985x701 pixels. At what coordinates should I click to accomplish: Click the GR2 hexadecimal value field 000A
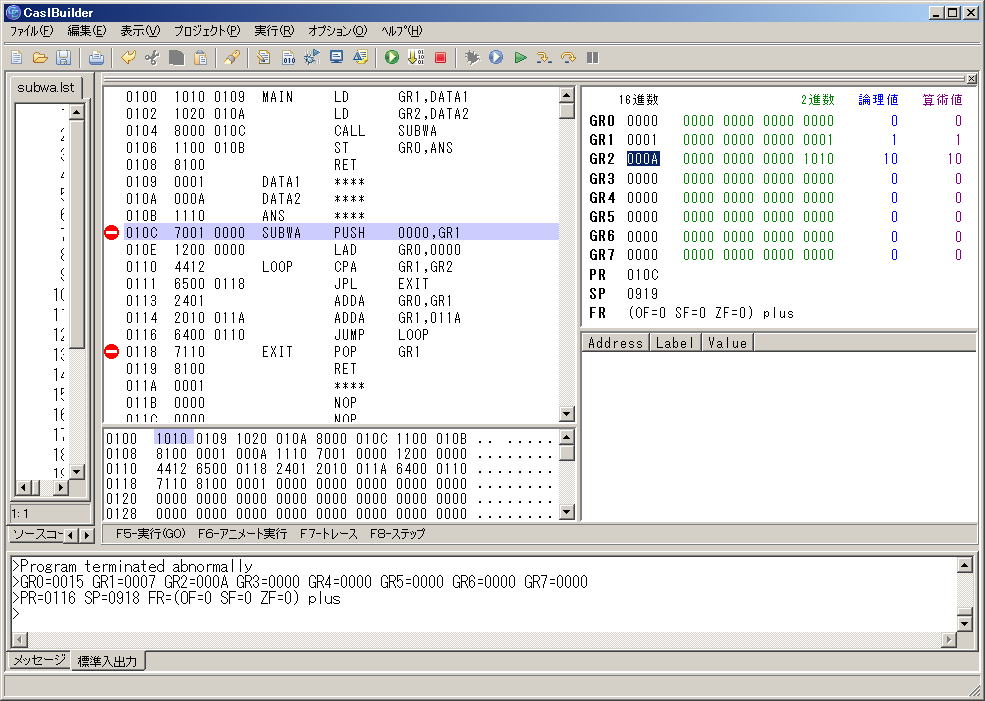(x=643, y=159)
